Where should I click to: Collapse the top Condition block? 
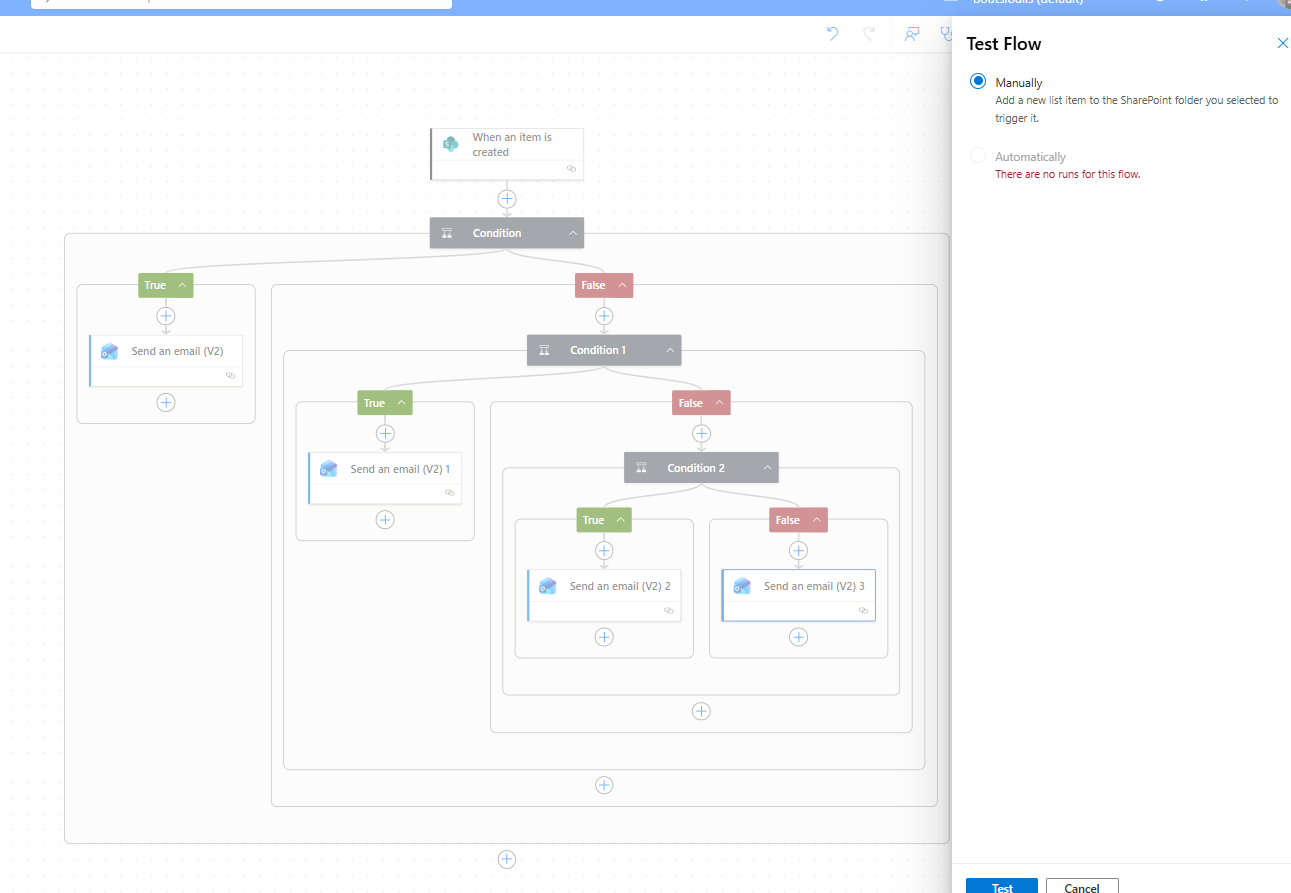click(573, 233)
